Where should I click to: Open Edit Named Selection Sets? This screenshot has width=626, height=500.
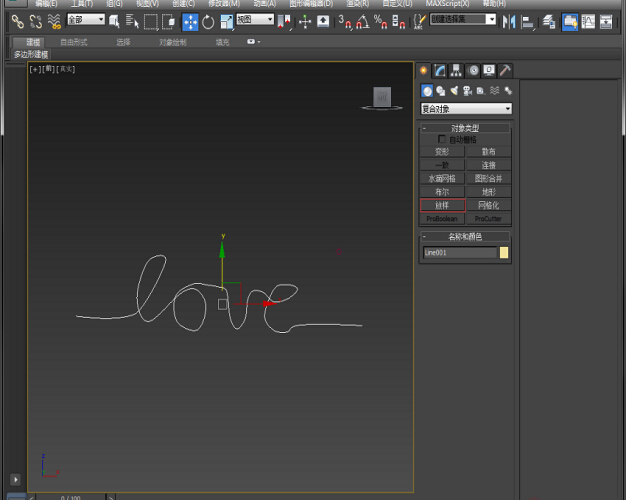pyautogui.click(x=418, y=22)
